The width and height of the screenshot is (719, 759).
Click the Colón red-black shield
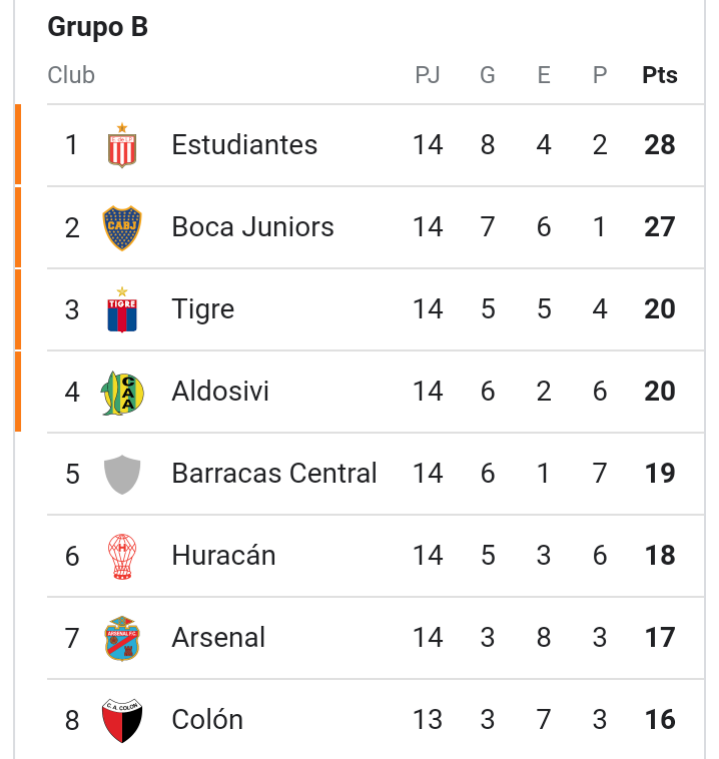click(122, 720)
